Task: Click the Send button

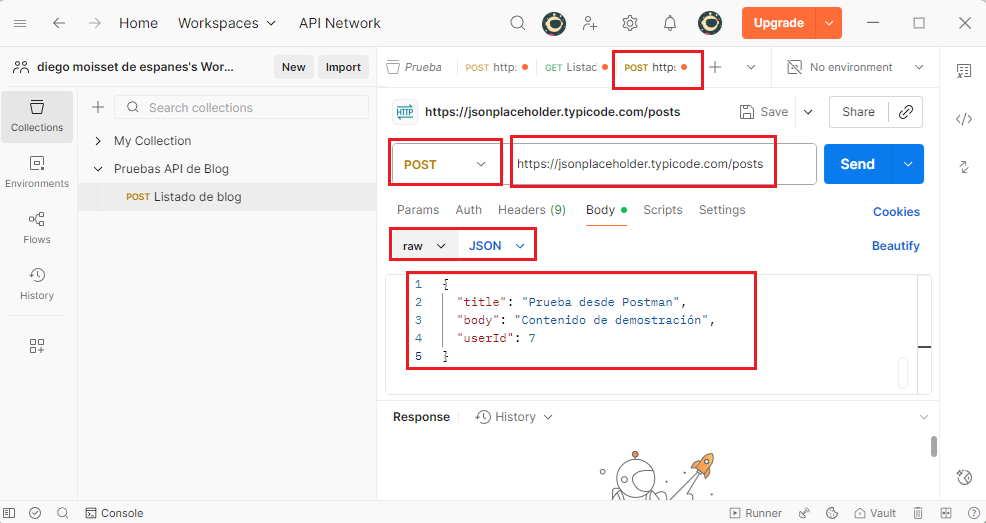Action: (x=857, y=164)
